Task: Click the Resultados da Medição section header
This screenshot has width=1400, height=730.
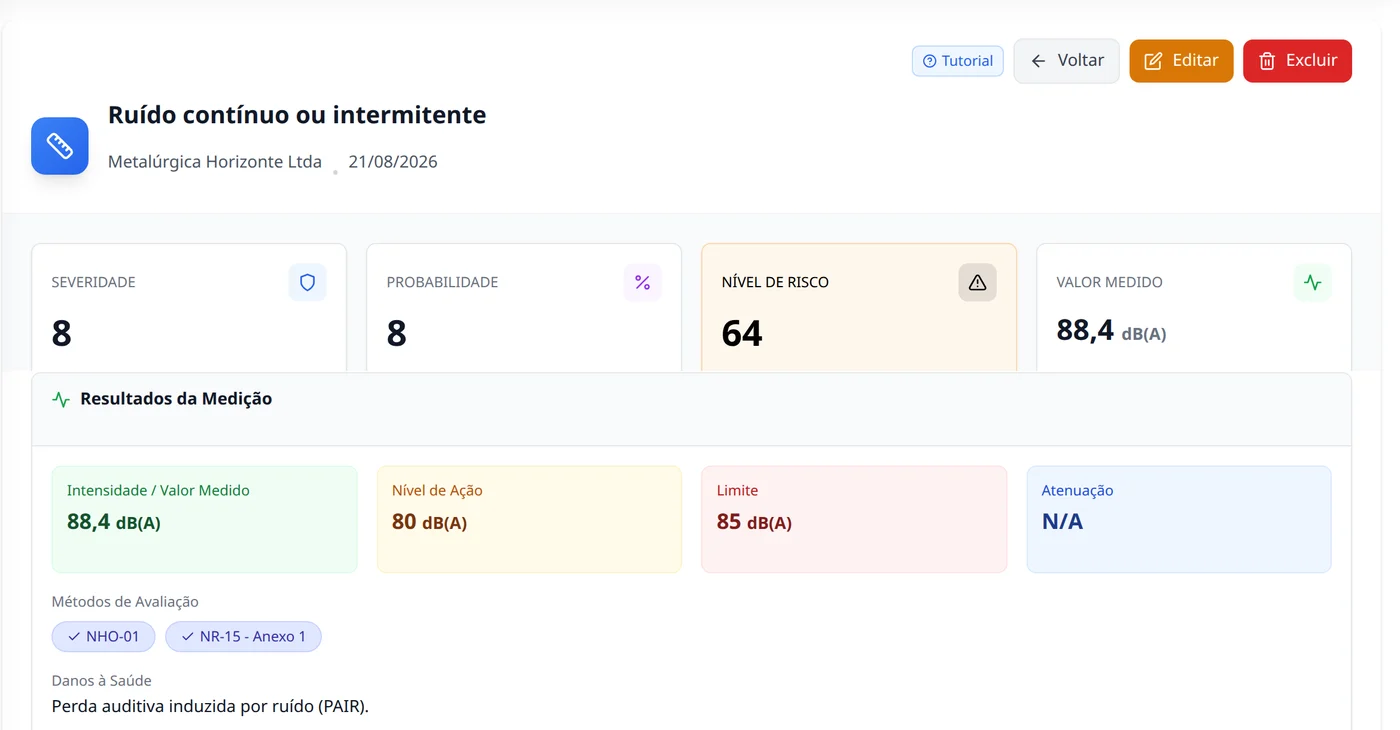Action: (x=176, y=399)
